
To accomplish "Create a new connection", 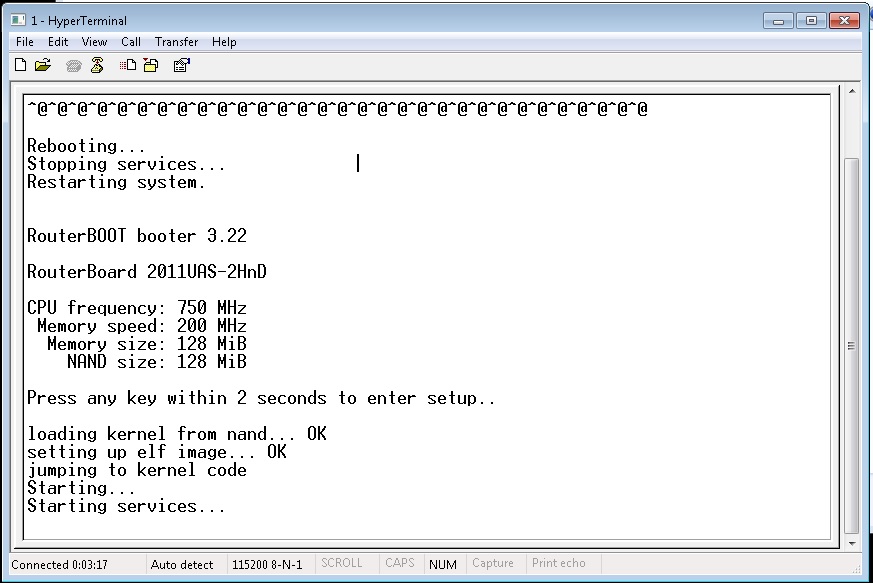I will click(20, 64).
